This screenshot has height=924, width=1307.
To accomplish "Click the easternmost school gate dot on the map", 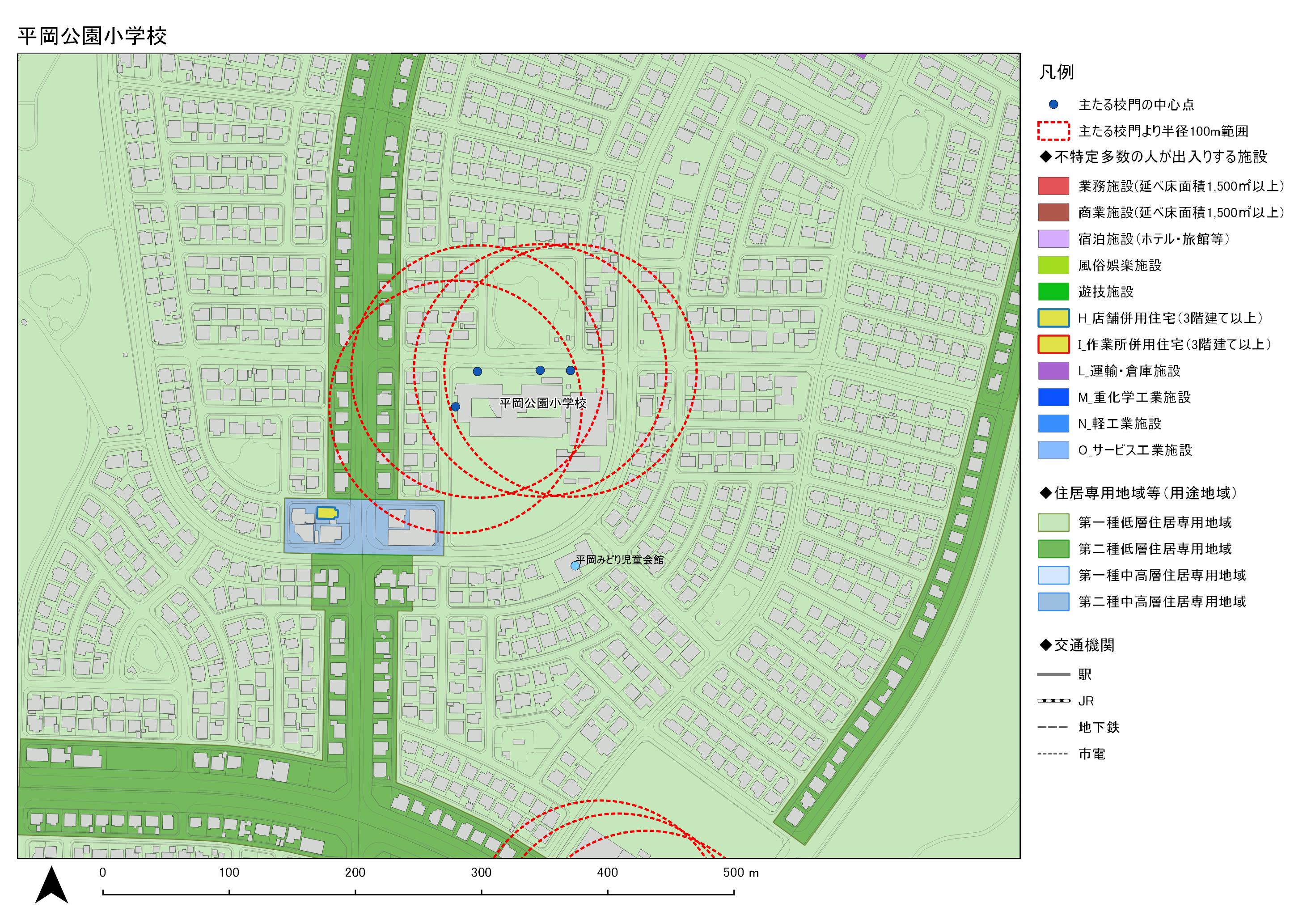I will [x=571, y=371].
